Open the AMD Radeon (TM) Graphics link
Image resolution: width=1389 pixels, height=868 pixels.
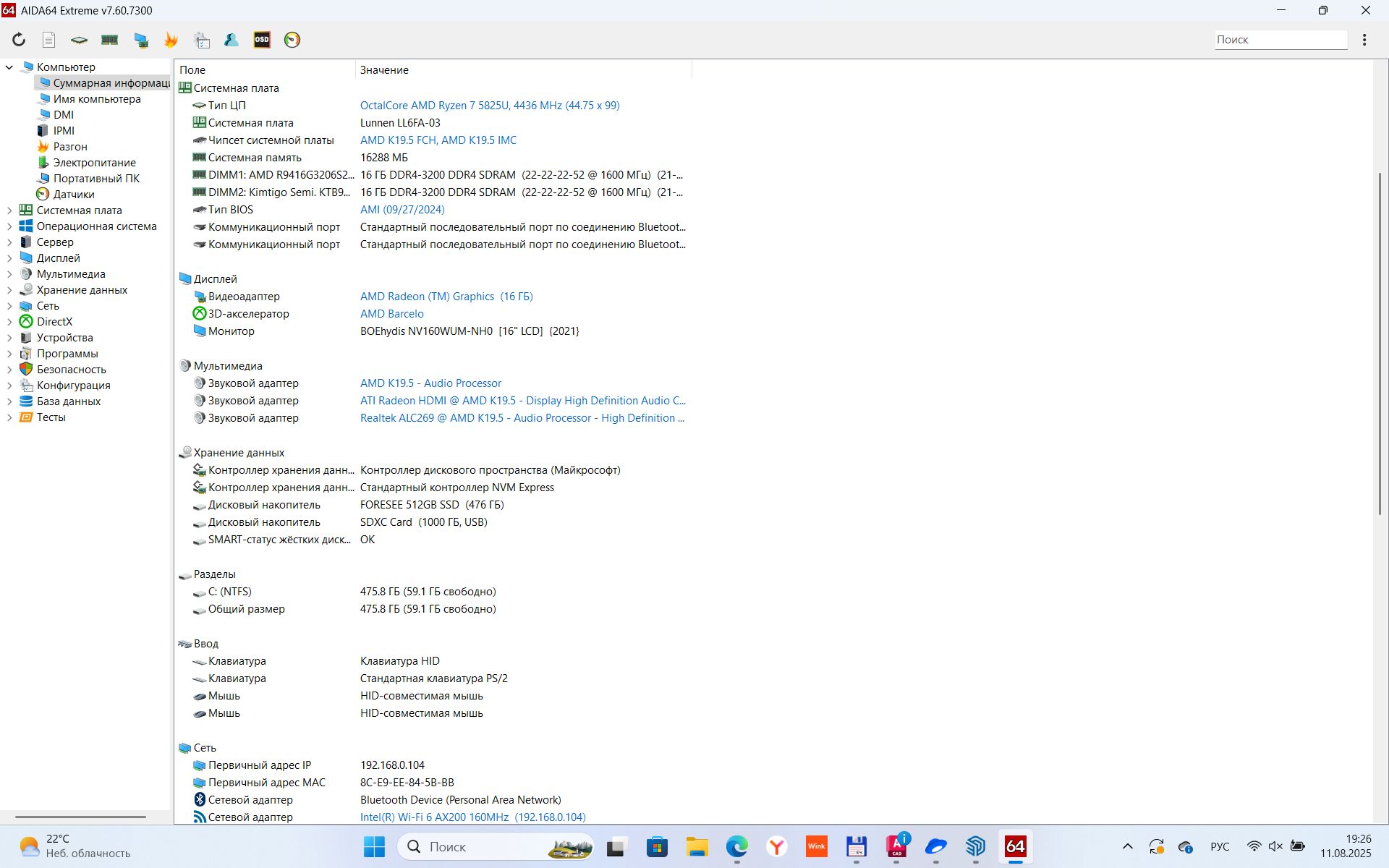[446, 297]
